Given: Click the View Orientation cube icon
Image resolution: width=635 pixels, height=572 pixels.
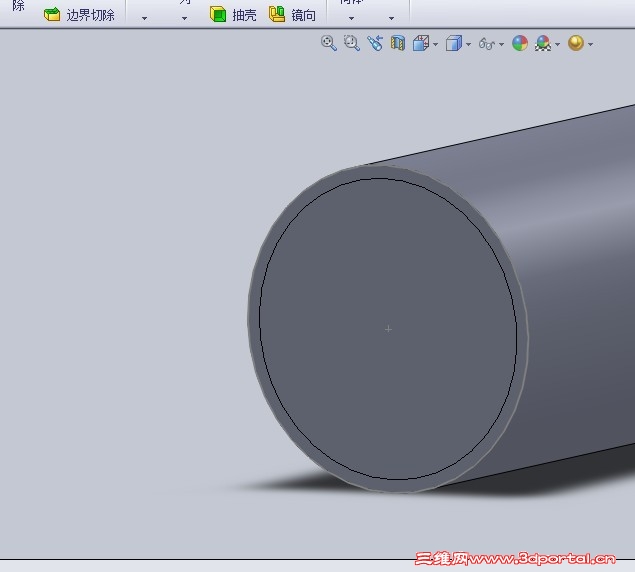Looking at the screenshot, I should click(x=421, y=43).
